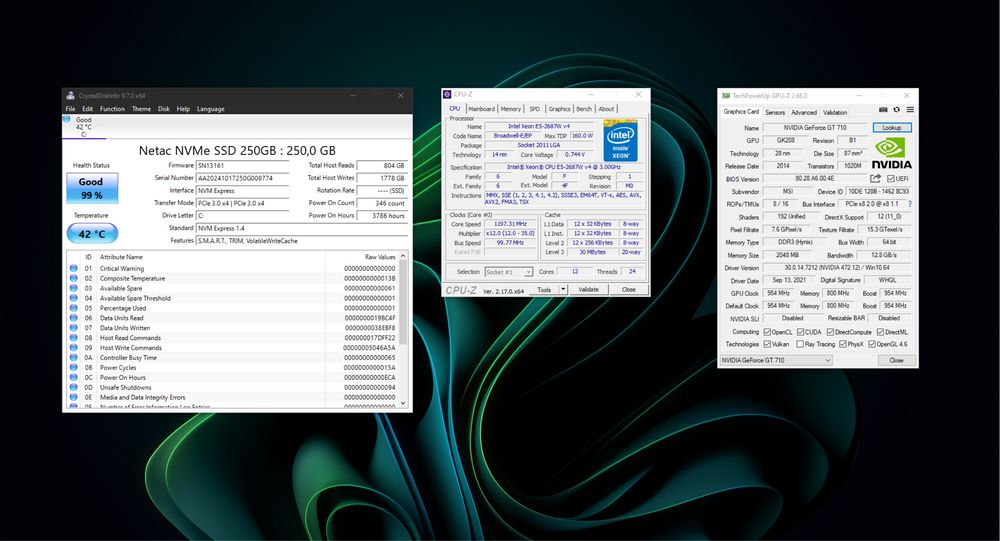This screenshot has width=1000, height=541.
Task: Open the File menu in CrystalDiskInfo
Action: point(71,109)
